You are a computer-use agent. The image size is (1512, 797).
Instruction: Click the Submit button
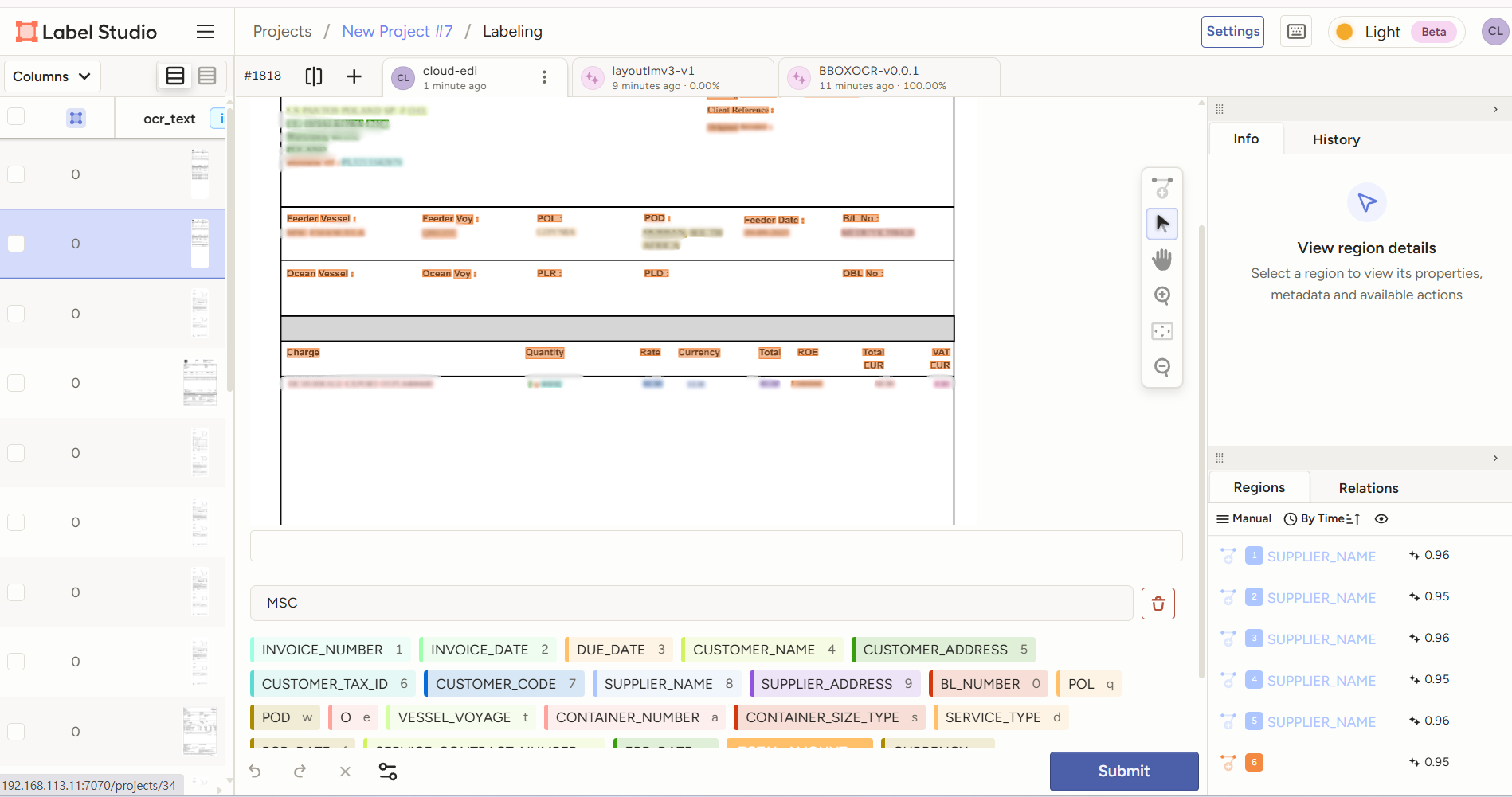pyautogui.click(x=1123, y=771)
